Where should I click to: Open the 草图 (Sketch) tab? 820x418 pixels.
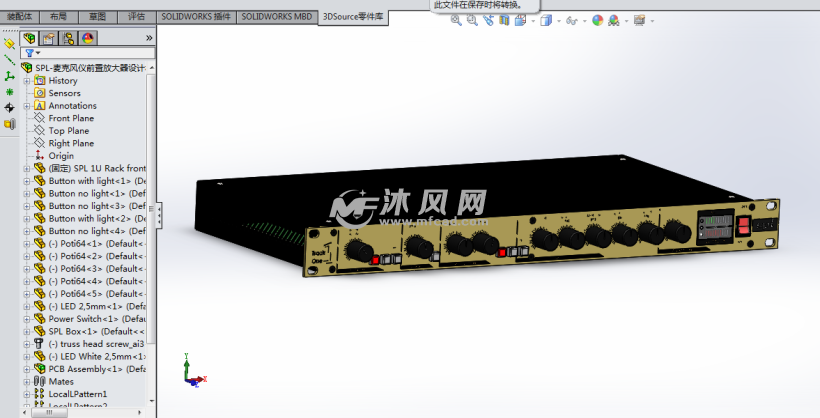(x=97, y=17)
